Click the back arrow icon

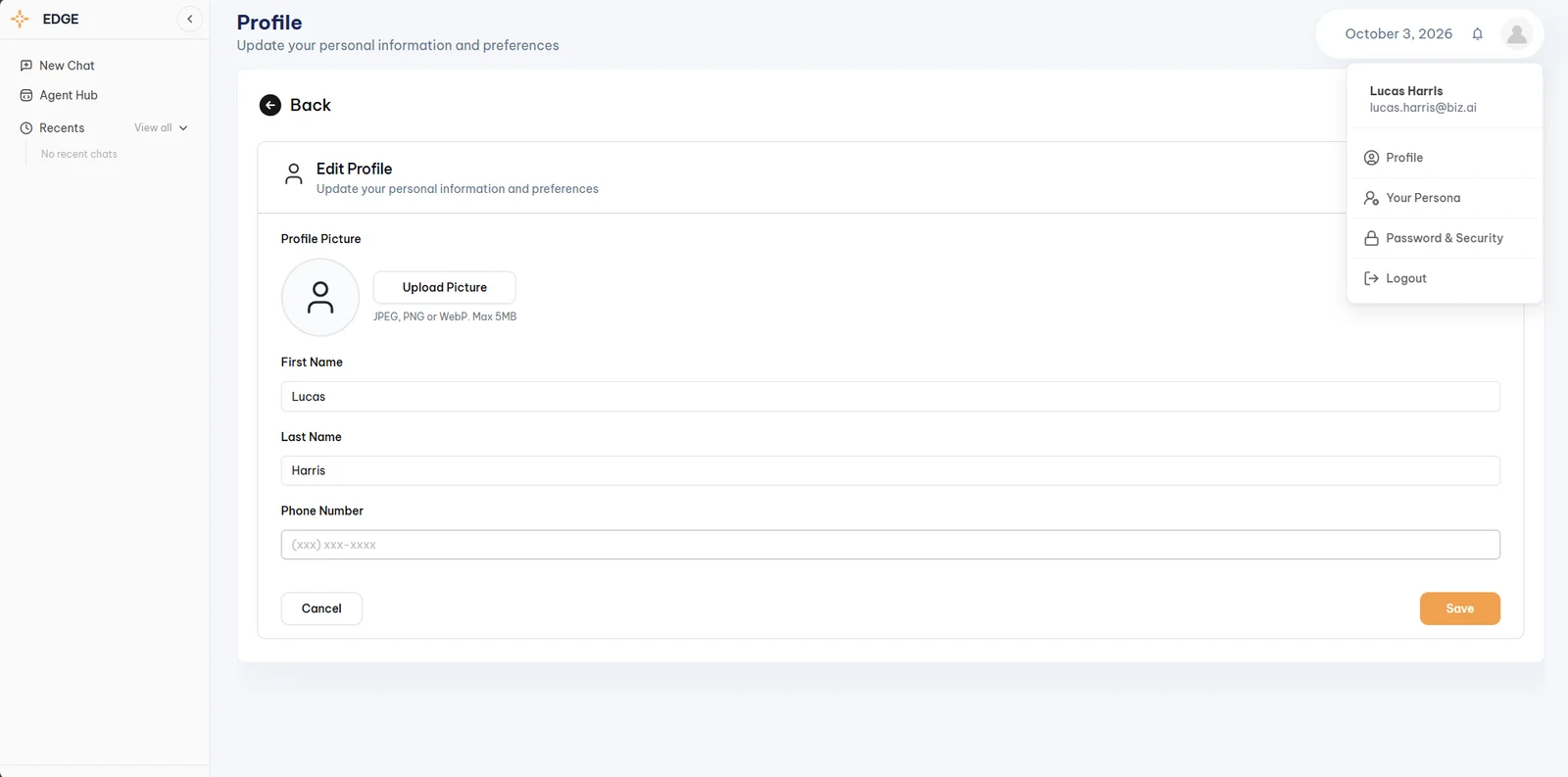point(270,105)
